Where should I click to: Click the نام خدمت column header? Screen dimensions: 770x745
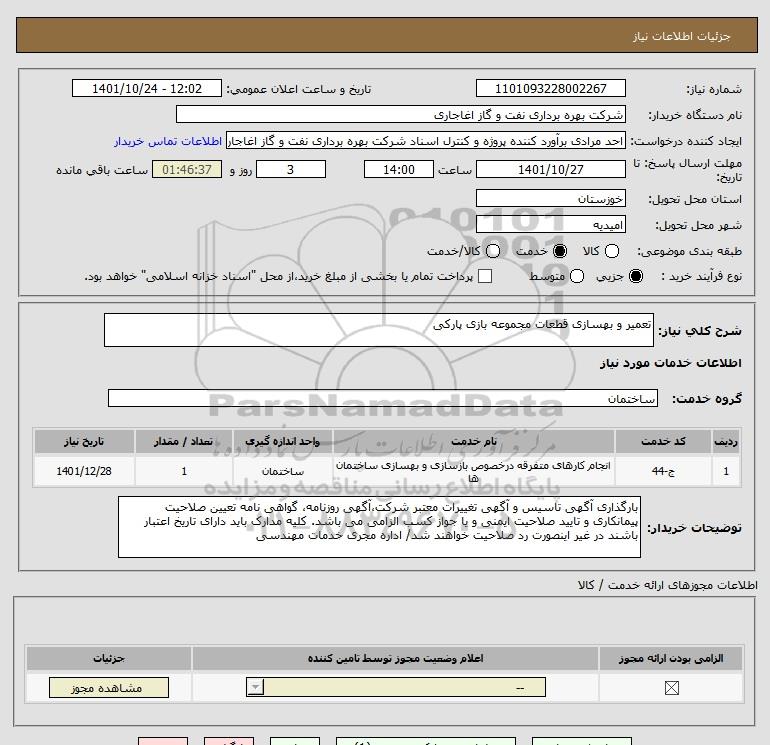click(x=473, y=441)
